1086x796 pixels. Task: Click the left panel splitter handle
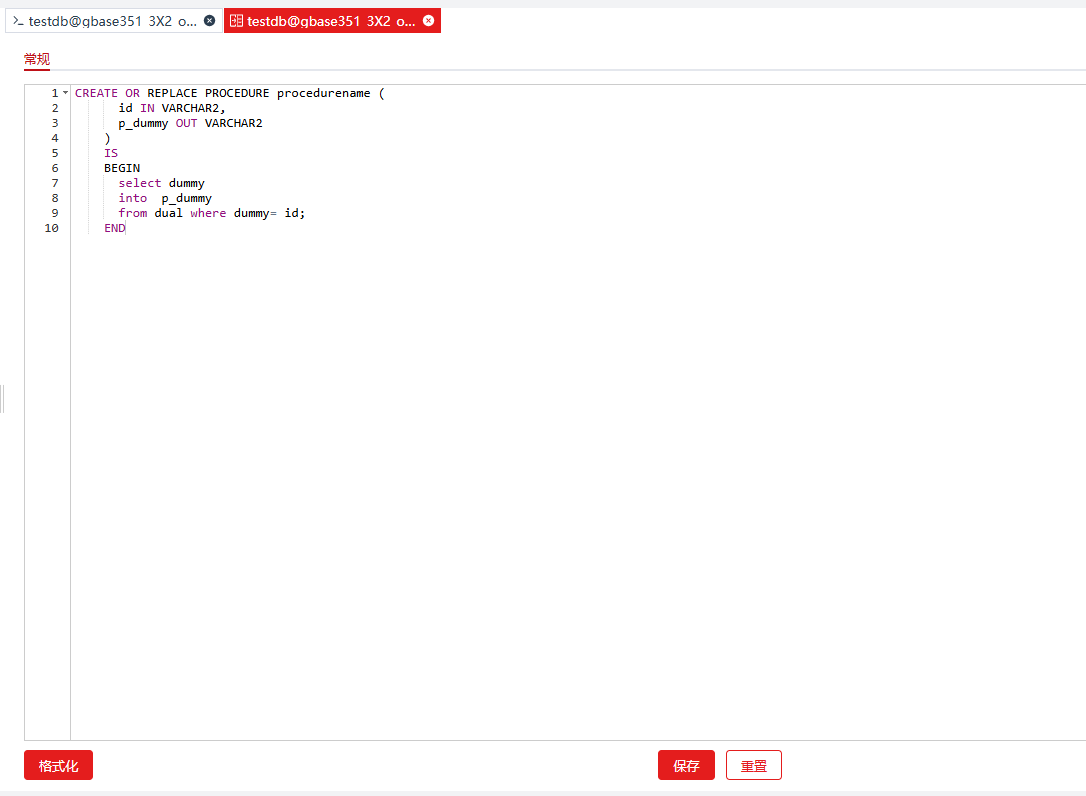coord(3,399)
